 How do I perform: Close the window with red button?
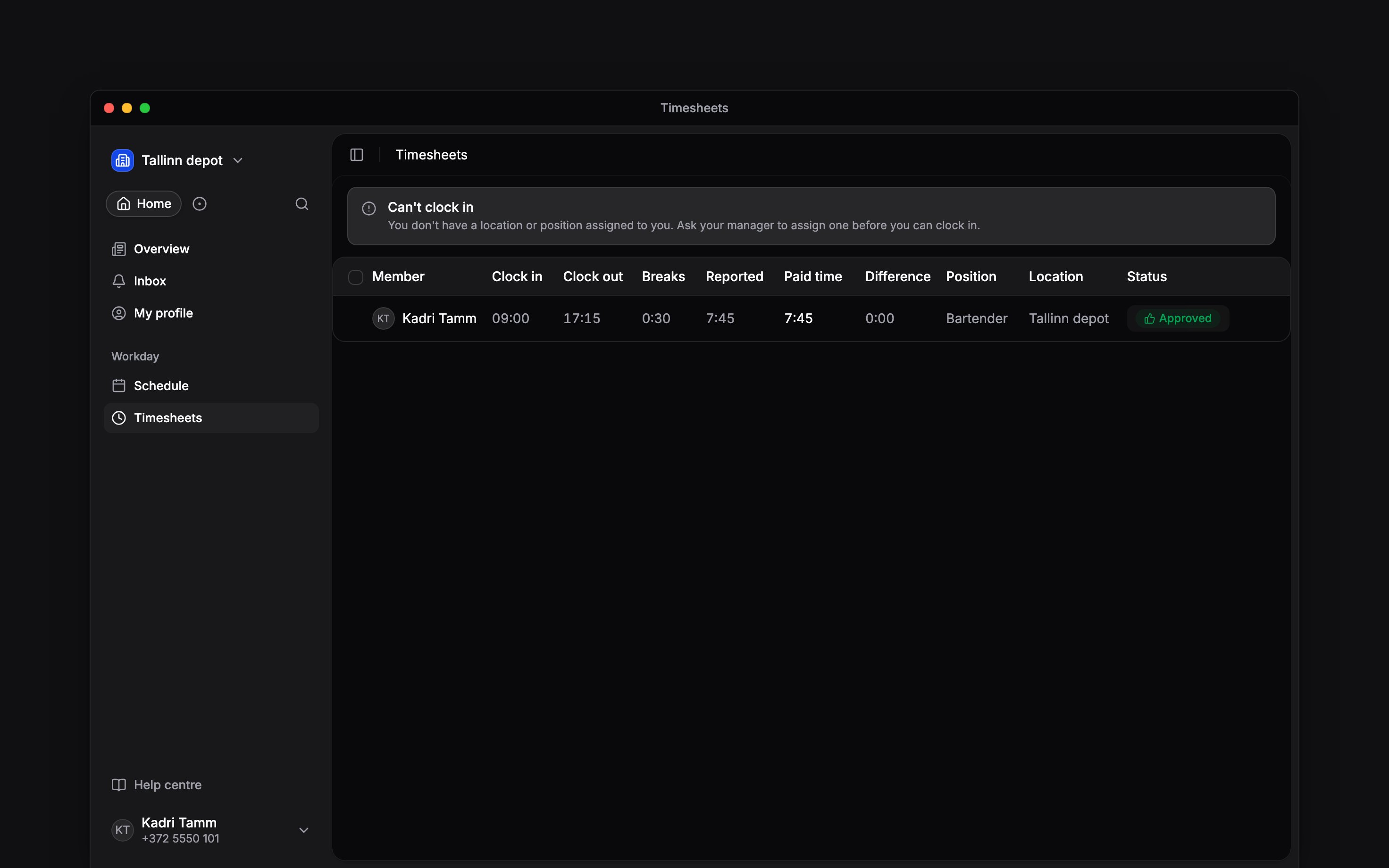pos(109,108)
